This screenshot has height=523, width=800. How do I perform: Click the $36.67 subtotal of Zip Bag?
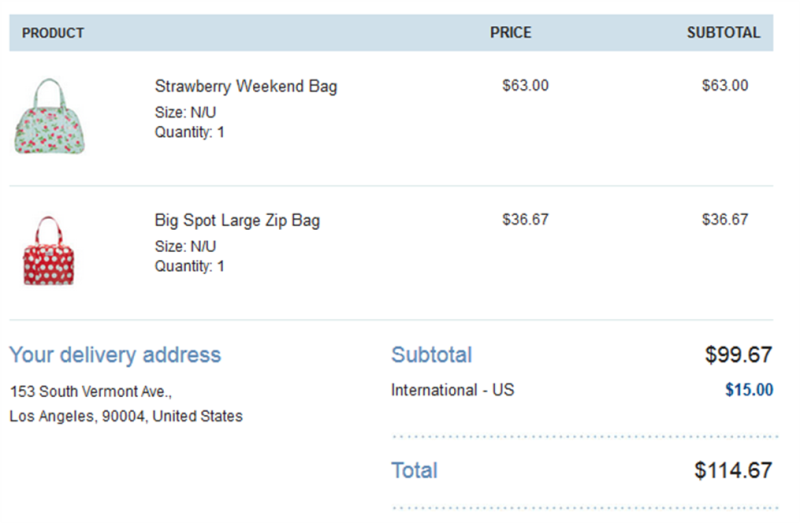725,219
